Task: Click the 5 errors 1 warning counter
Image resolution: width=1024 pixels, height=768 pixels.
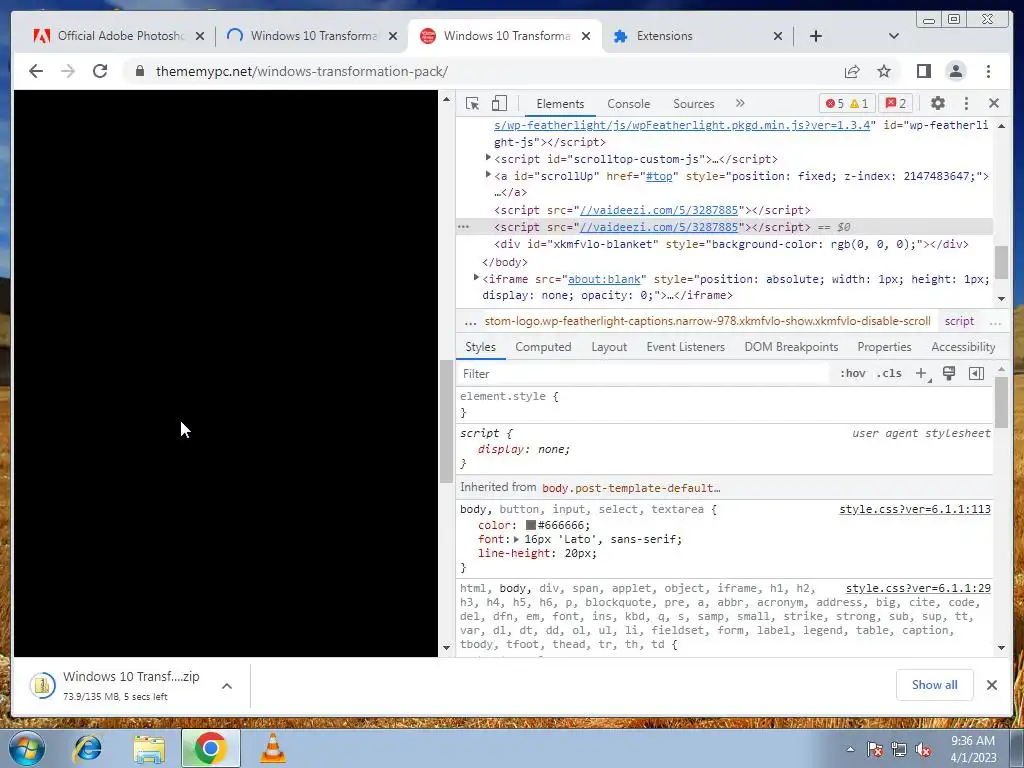Action: 846,103
